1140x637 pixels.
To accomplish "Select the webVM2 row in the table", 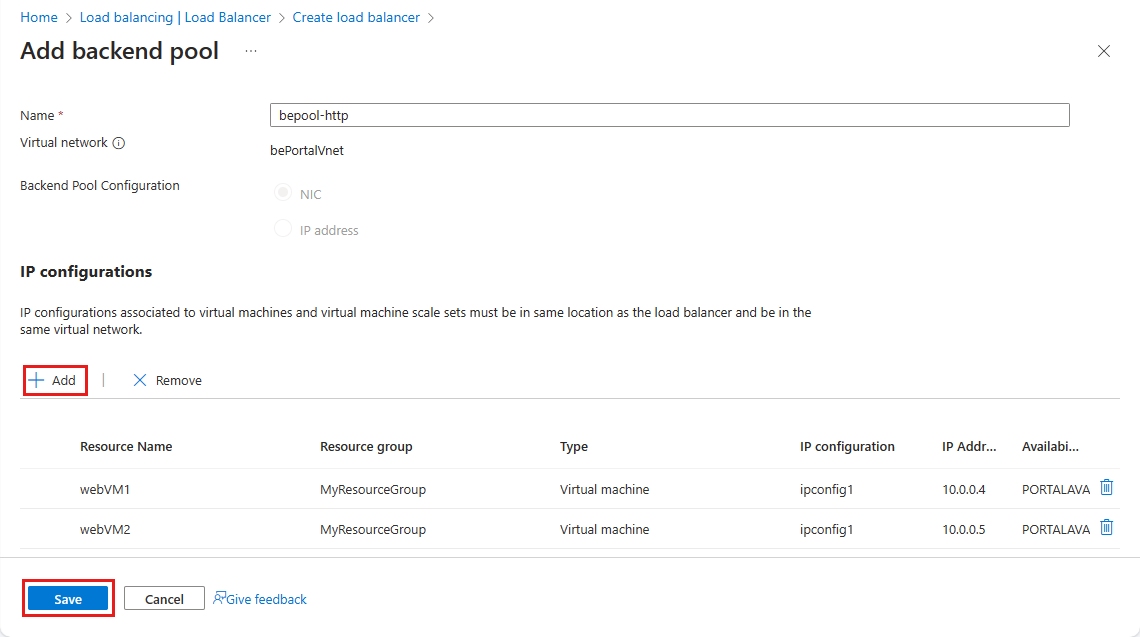I will click(104, 528).
